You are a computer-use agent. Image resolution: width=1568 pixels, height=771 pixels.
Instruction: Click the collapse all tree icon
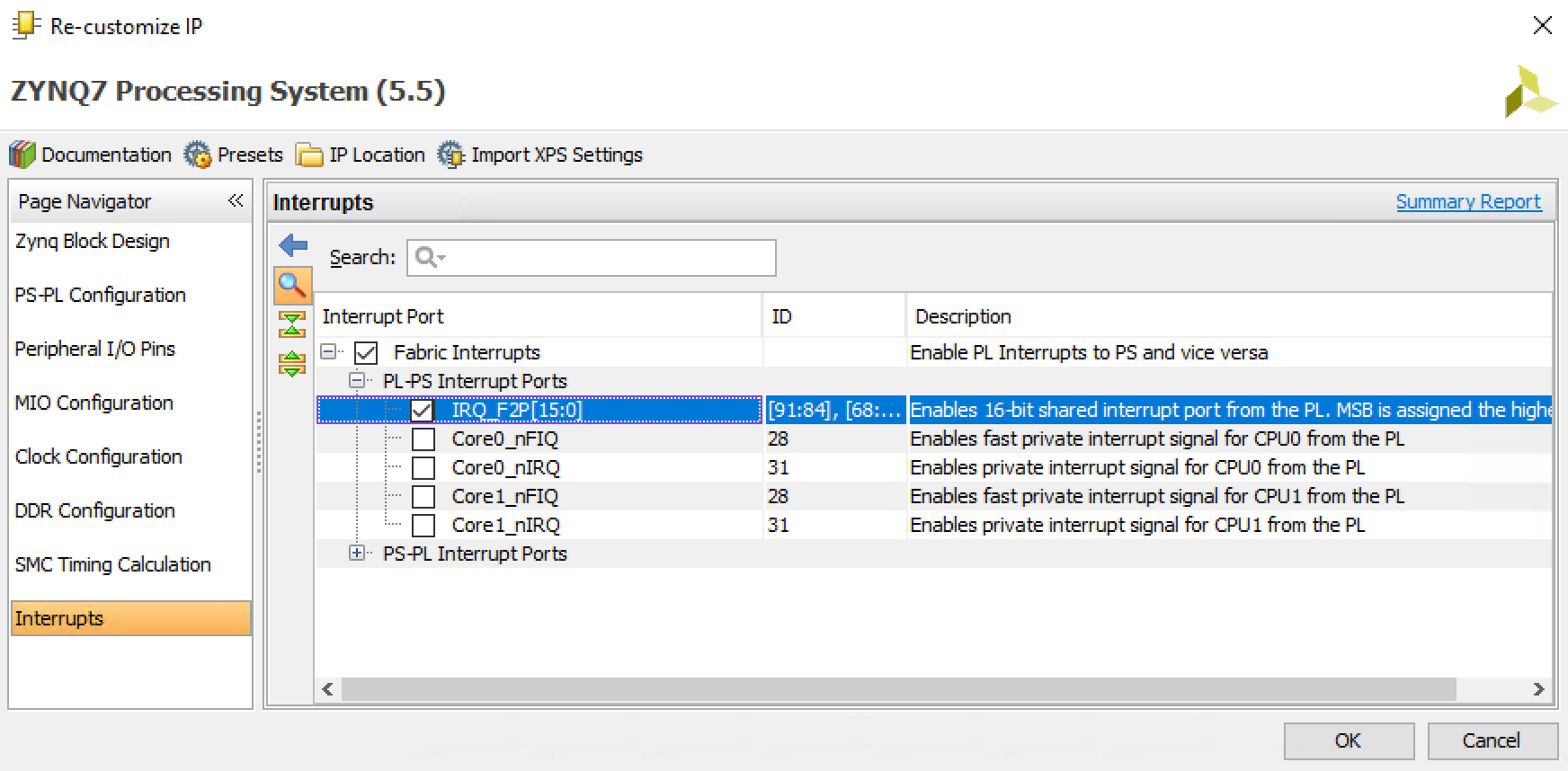point(292,324)
